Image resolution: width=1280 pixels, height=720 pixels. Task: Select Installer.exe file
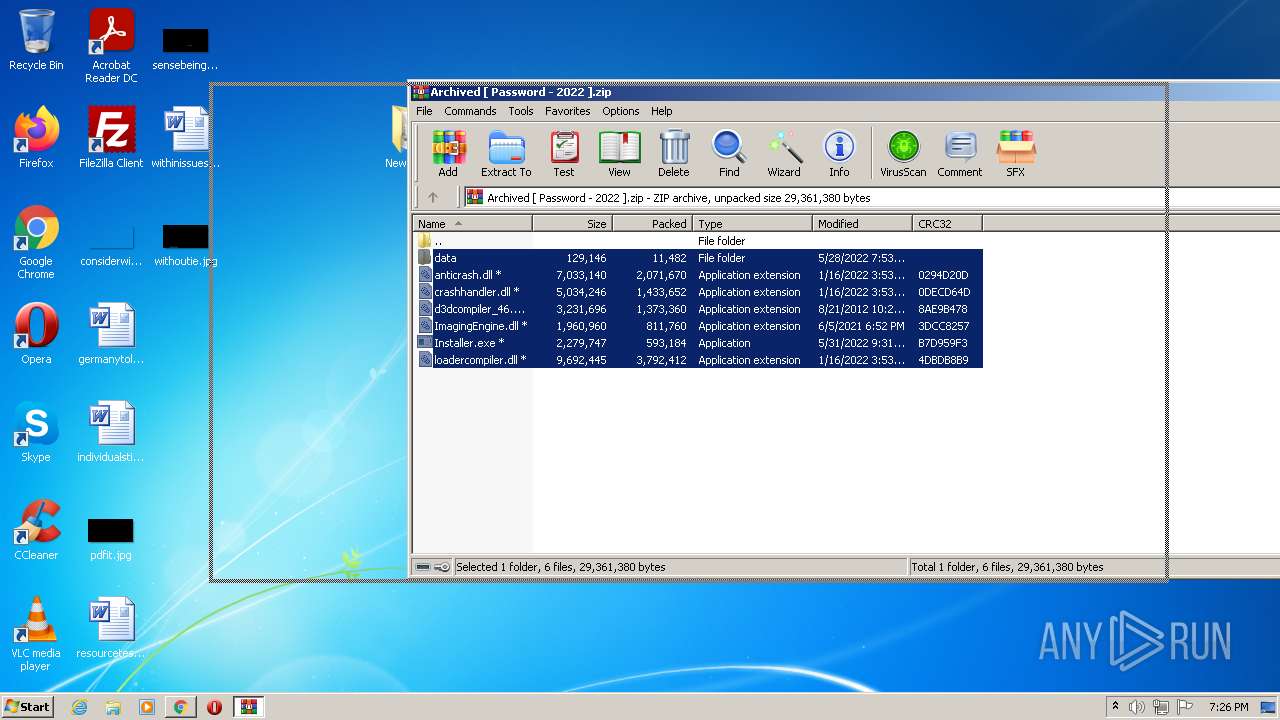click(698, 343)
